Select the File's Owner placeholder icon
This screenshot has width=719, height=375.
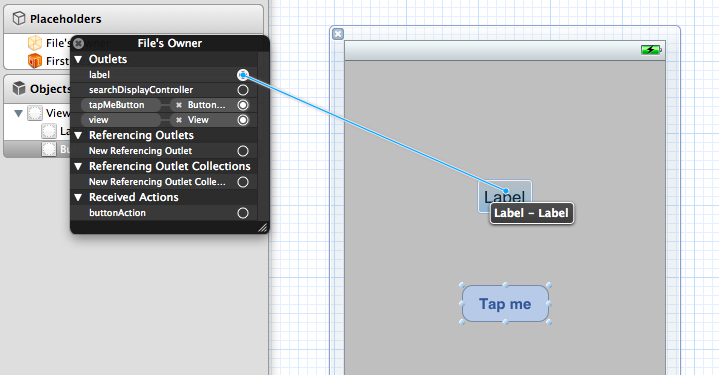35,43
